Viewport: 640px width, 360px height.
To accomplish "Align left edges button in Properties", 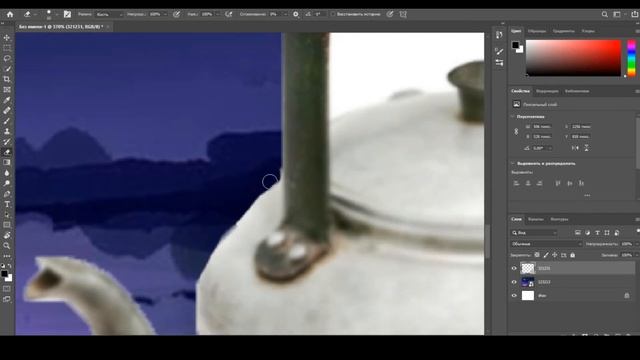I will [x=516, y=184].
